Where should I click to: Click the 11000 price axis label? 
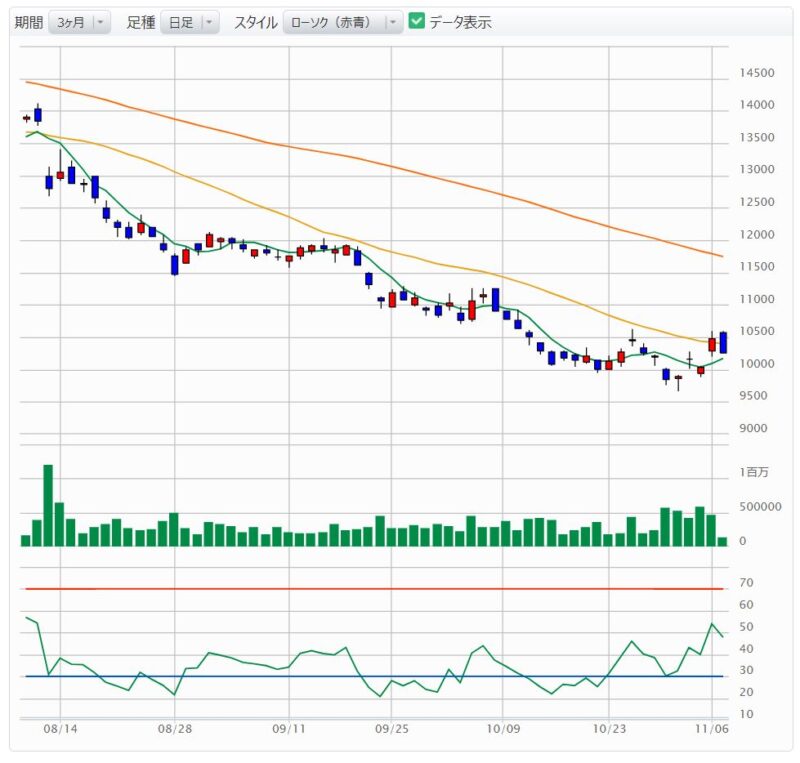(757, 299)
